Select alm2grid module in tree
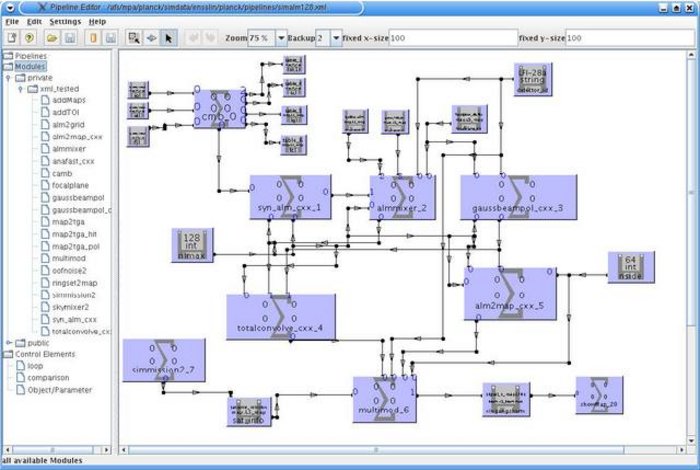 (x=68, y=125)
